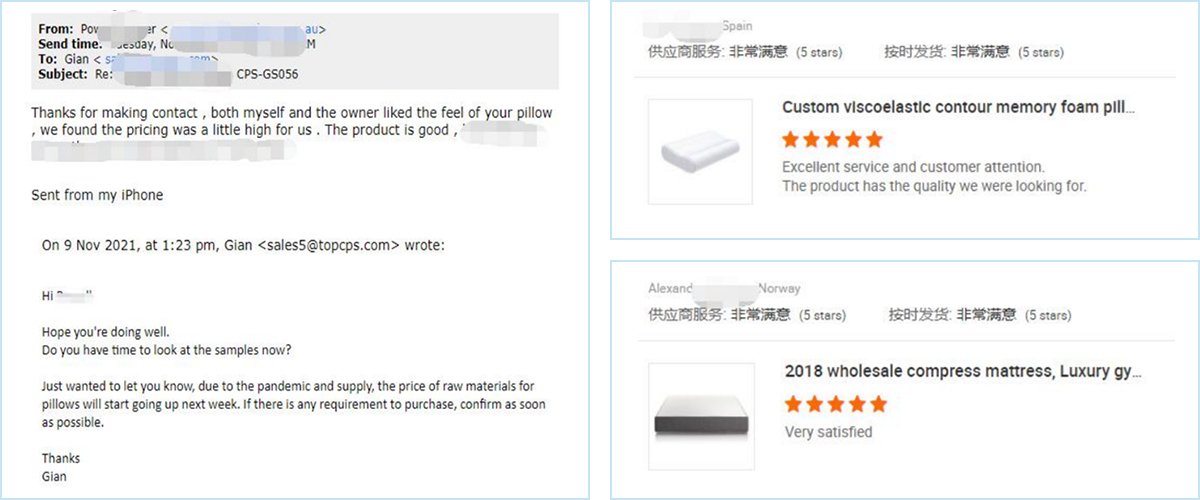The width and height of the screenshot is (1200, 500).
Task: Click the orange star rating under the mattress title
Action: click(835, 404)
